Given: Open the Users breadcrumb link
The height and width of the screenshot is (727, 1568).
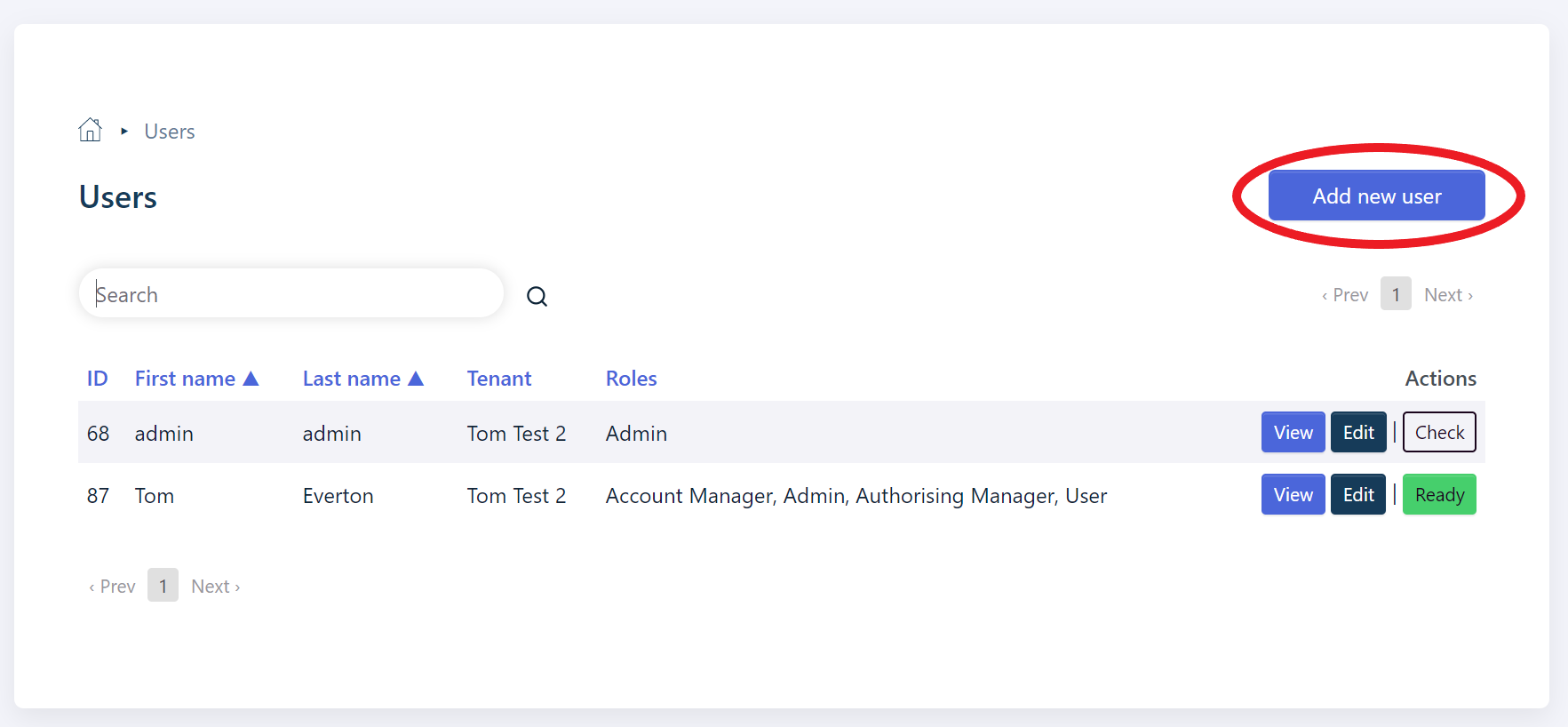Looking at the screenshot, I should [170, 132].
